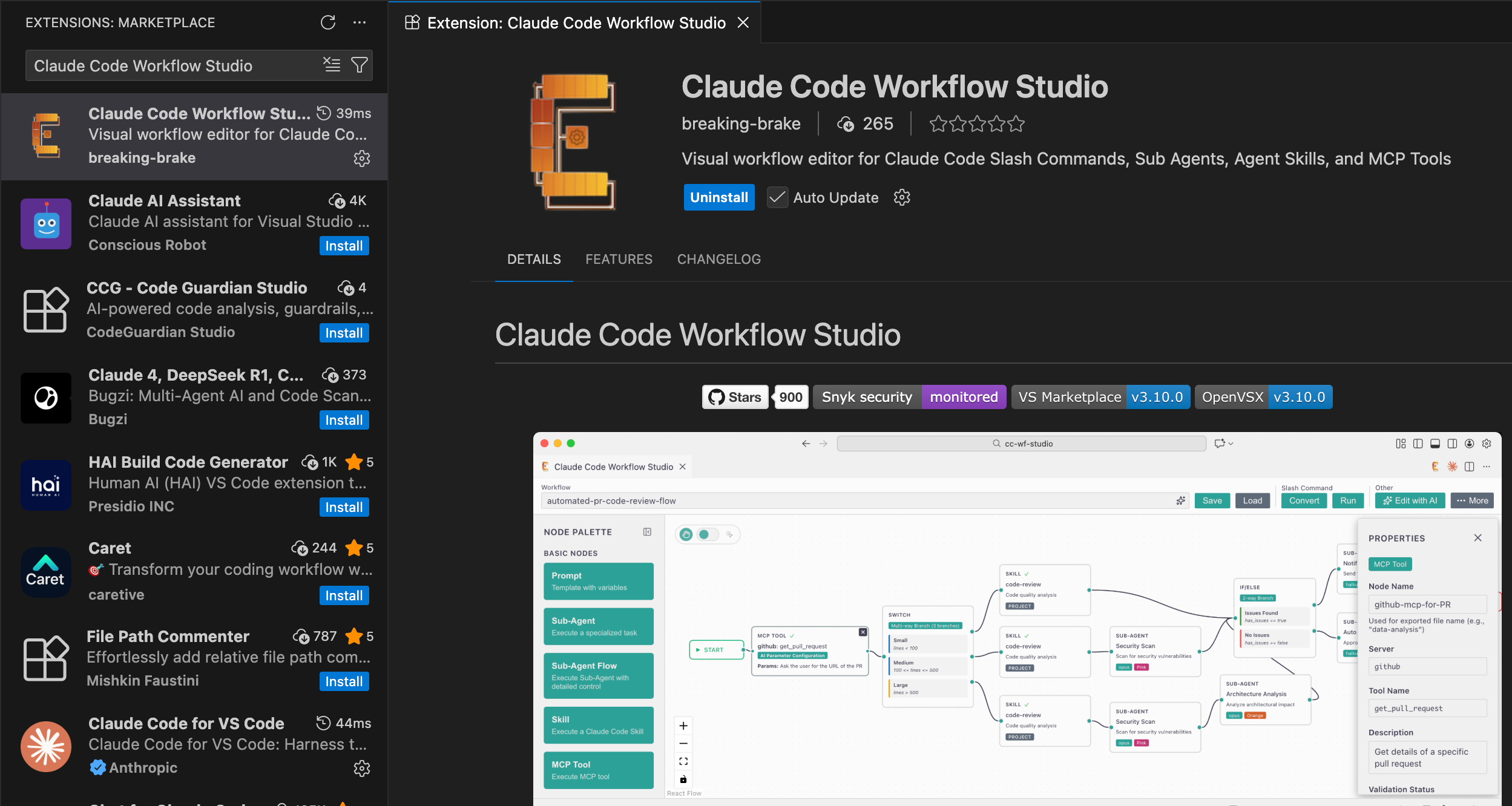
Task: Click inside the extensions search field
Action: (x=169, y=65)
